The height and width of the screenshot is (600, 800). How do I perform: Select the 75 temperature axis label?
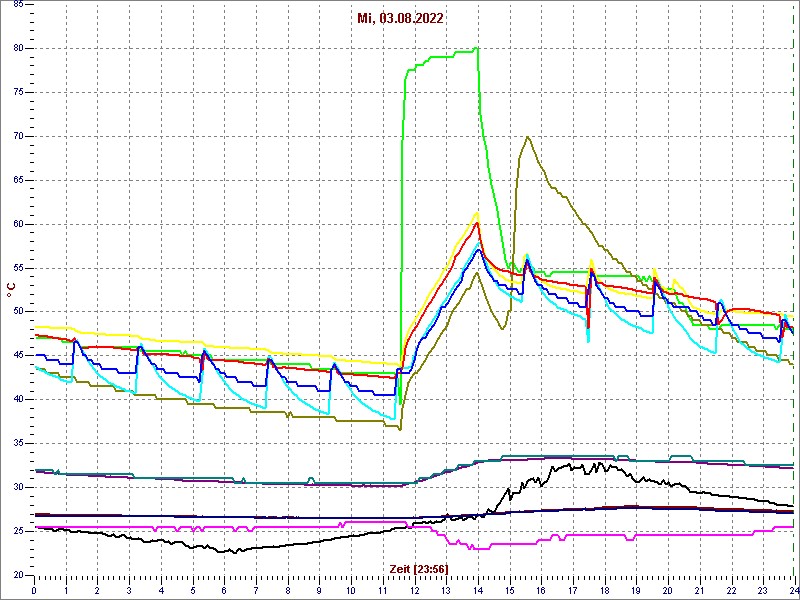pos(18,92)
